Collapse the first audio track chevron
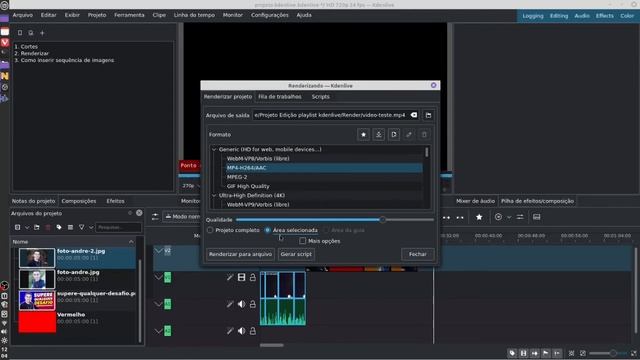This screenshot has width=640, height=360. pyautogui.click(x=158, y=304)
